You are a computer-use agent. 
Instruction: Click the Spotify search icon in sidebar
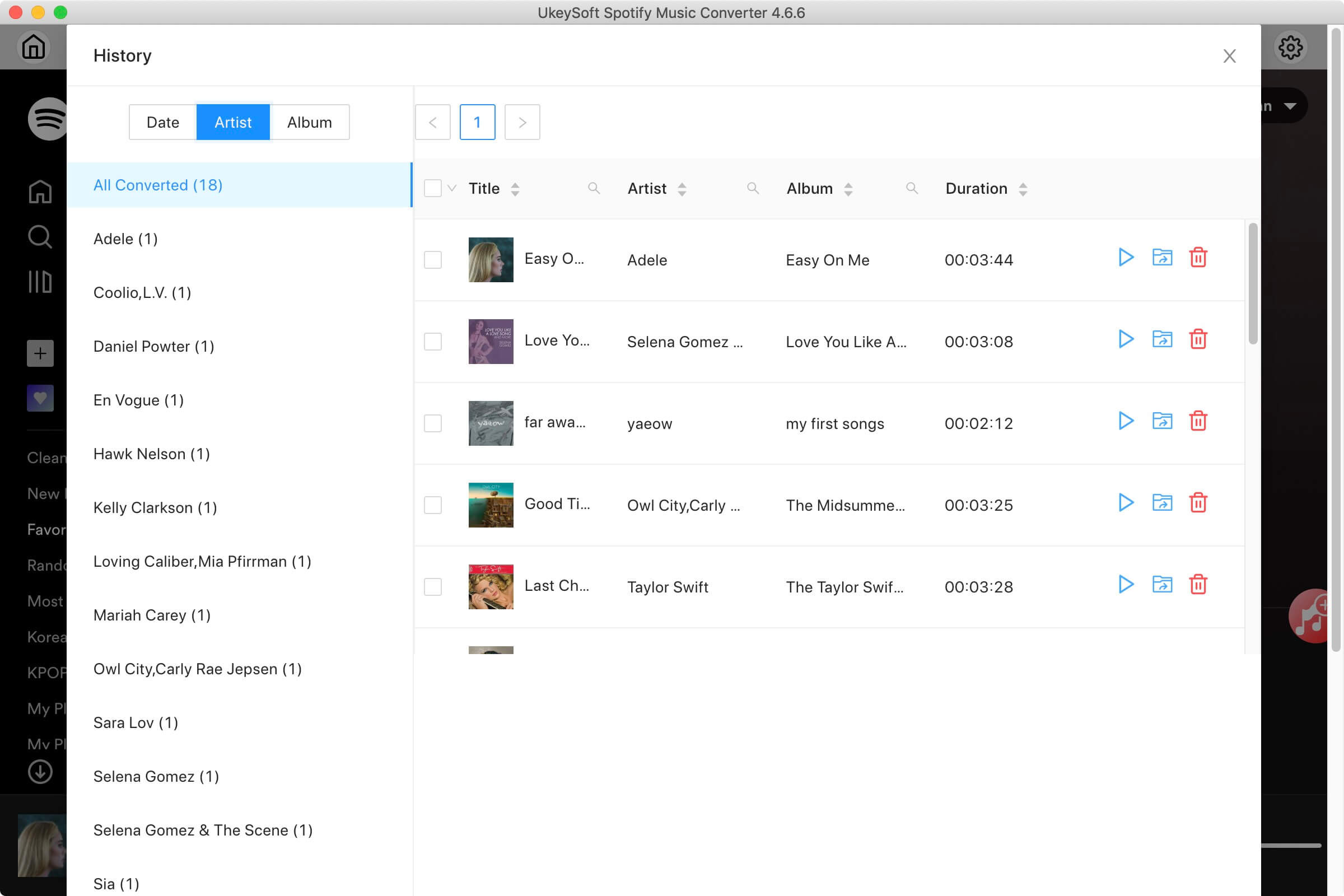click(40, 236)
